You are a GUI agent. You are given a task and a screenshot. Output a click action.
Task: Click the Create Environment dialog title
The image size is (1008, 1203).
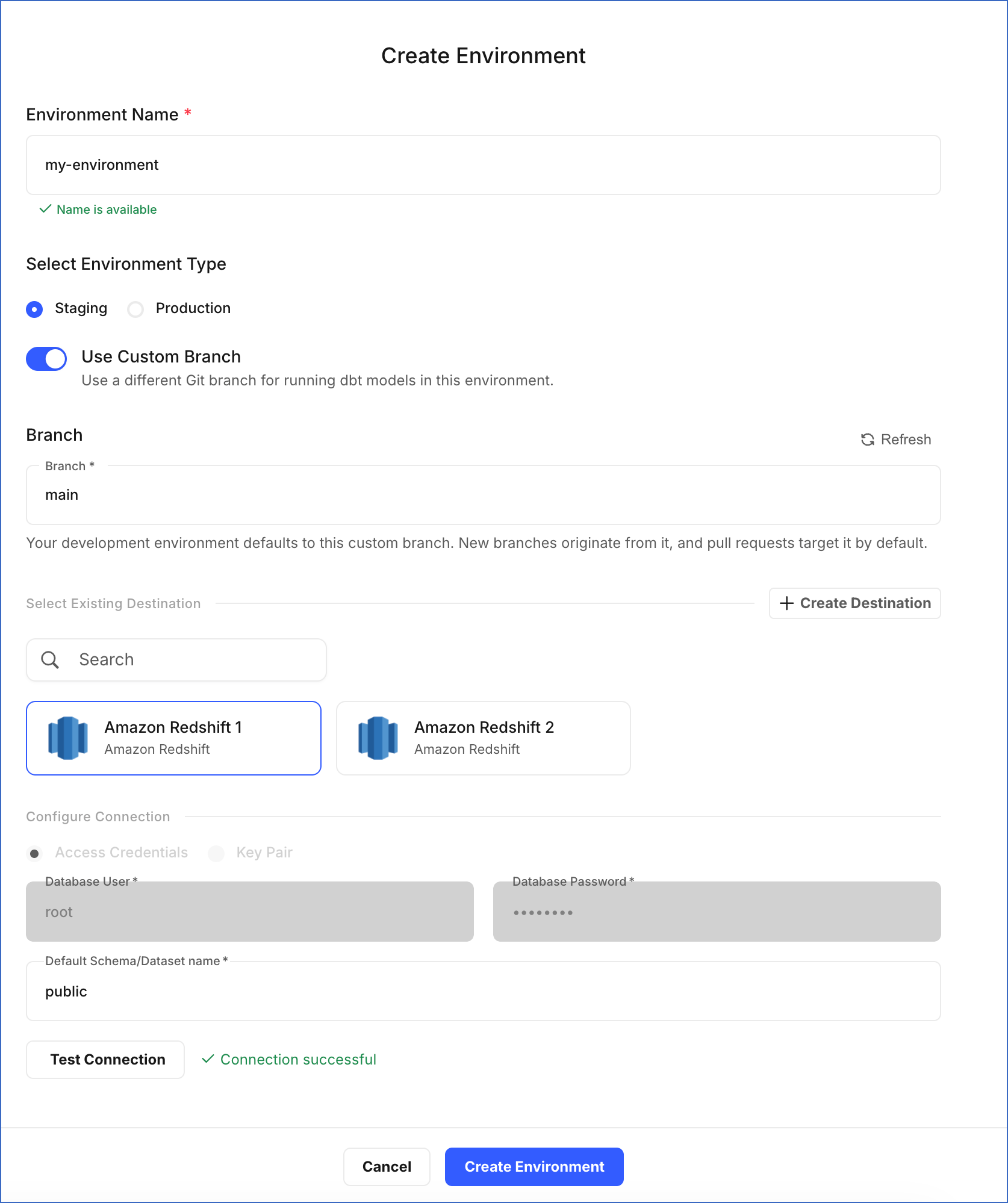484,55
